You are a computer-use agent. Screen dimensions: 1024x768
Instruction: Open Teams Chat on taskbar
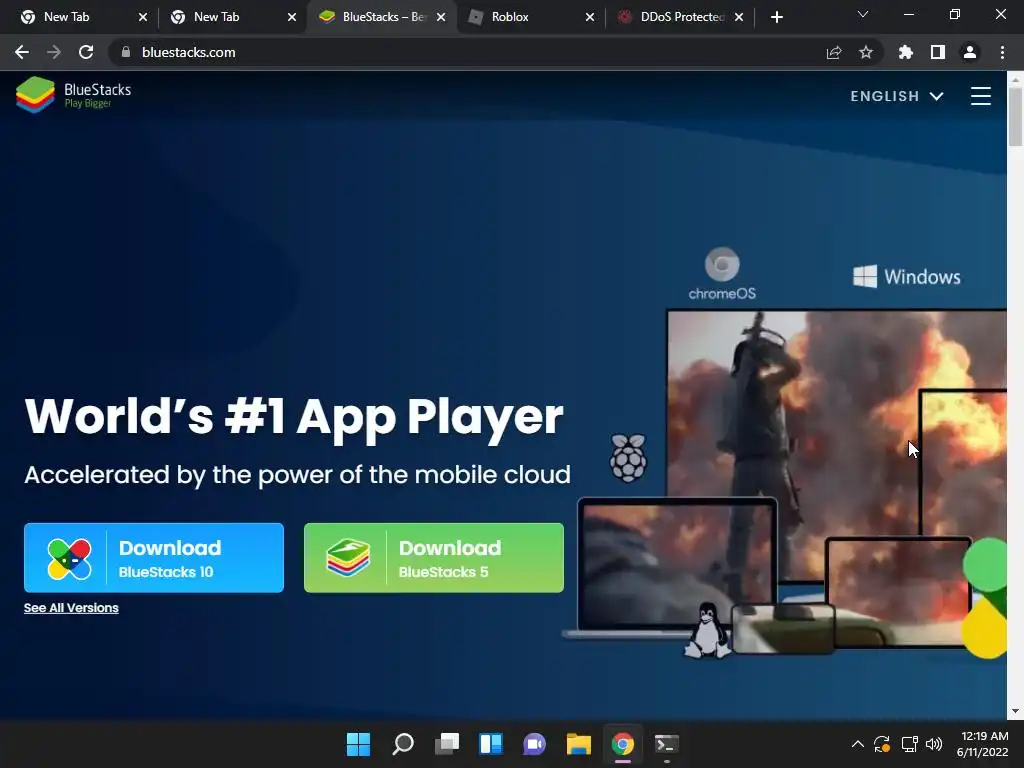tap(534, 744)
